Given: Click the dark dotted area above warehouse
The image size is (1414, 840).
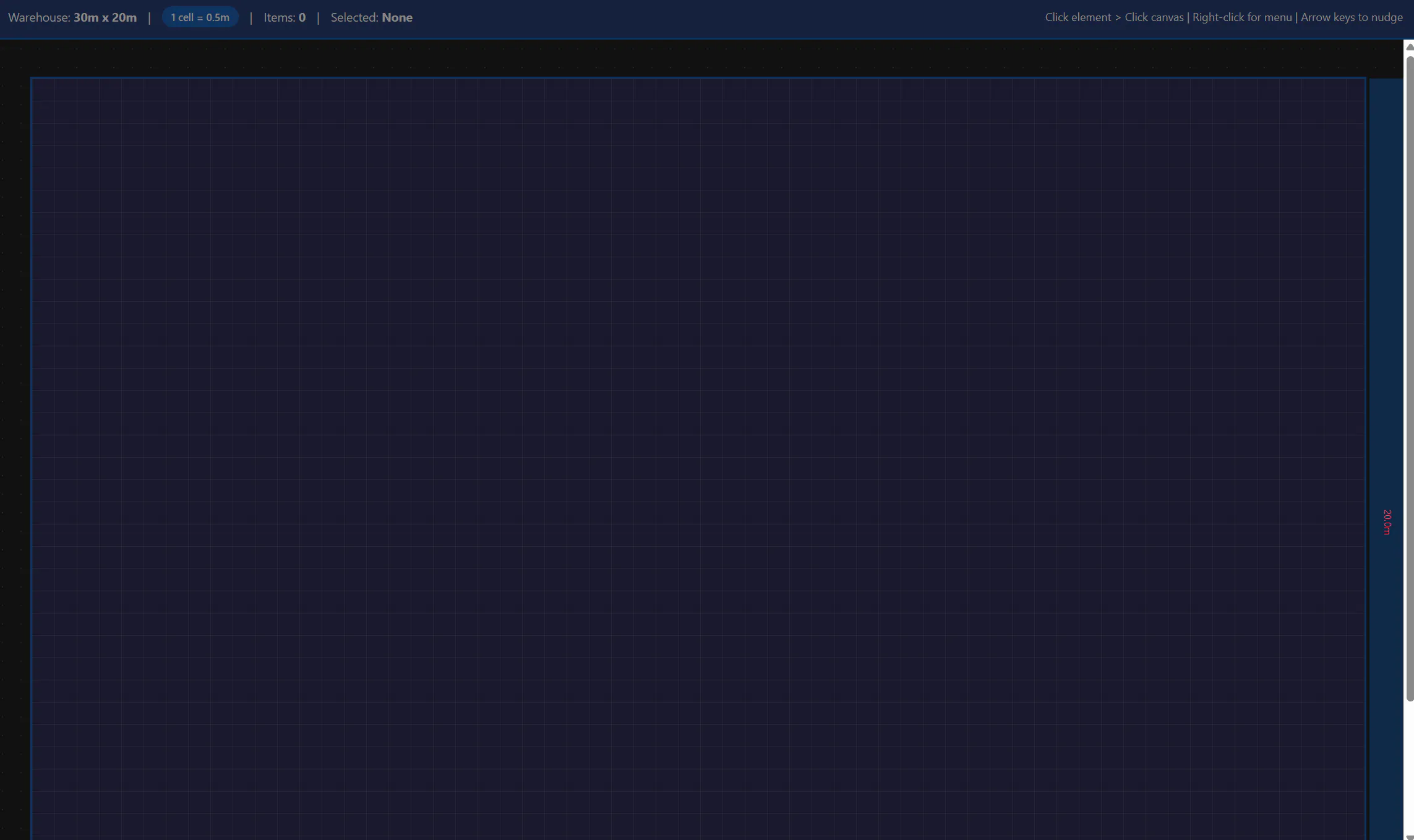Looking at the screenshot, I should (680, 59).
